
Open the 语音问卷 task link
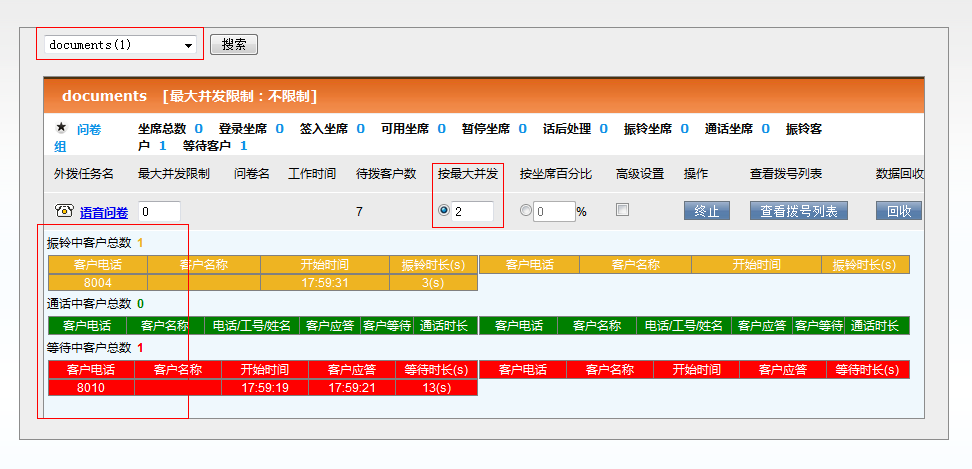pos(104,212)
